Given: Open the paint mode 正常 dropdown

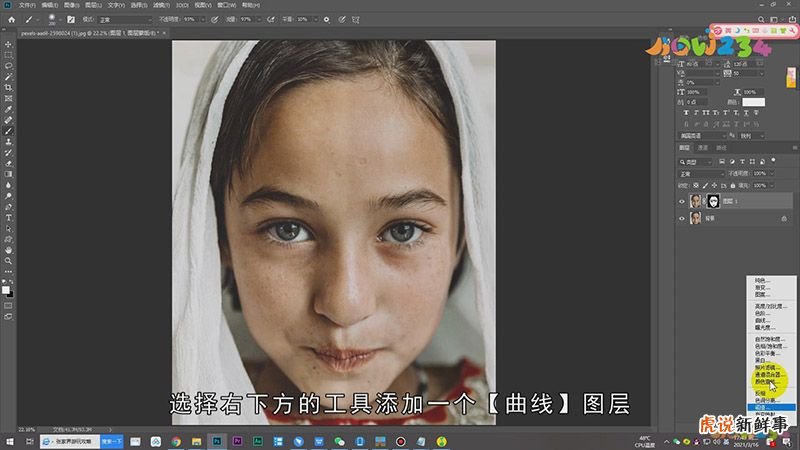Looking at the screenshot, I should point(126,19).
